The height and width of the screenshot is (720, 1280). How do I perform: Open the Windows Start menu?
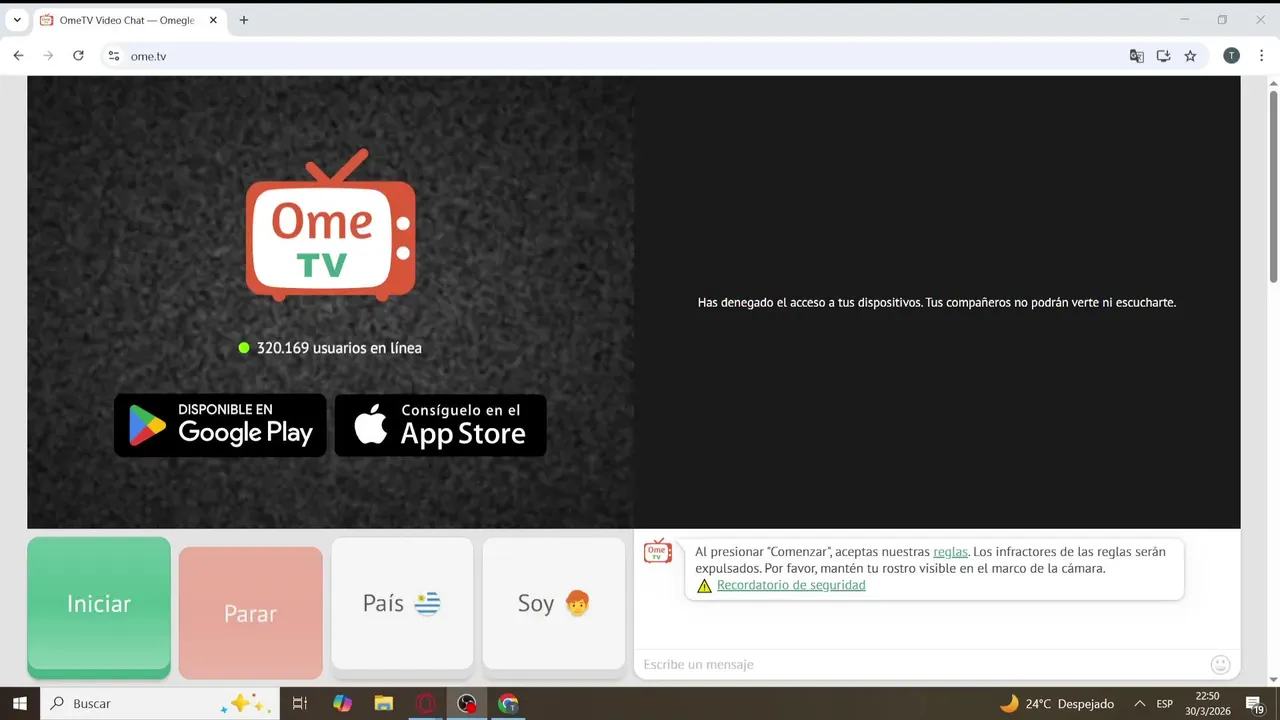coord(20,704)
